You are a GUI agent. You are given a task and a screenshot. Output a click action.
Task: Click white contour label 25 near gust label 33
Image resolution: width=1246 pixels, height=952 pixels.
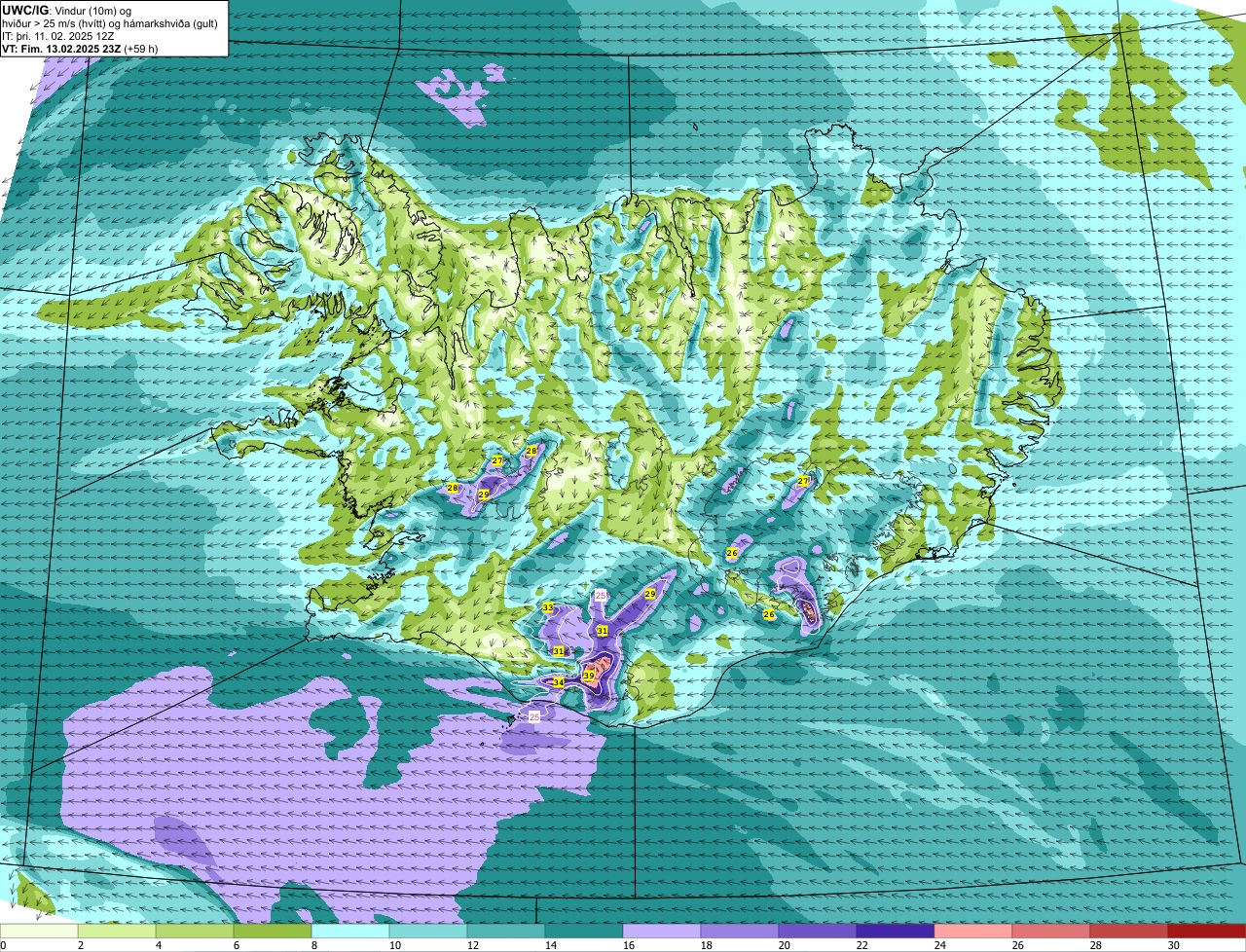tap(601, 595)
